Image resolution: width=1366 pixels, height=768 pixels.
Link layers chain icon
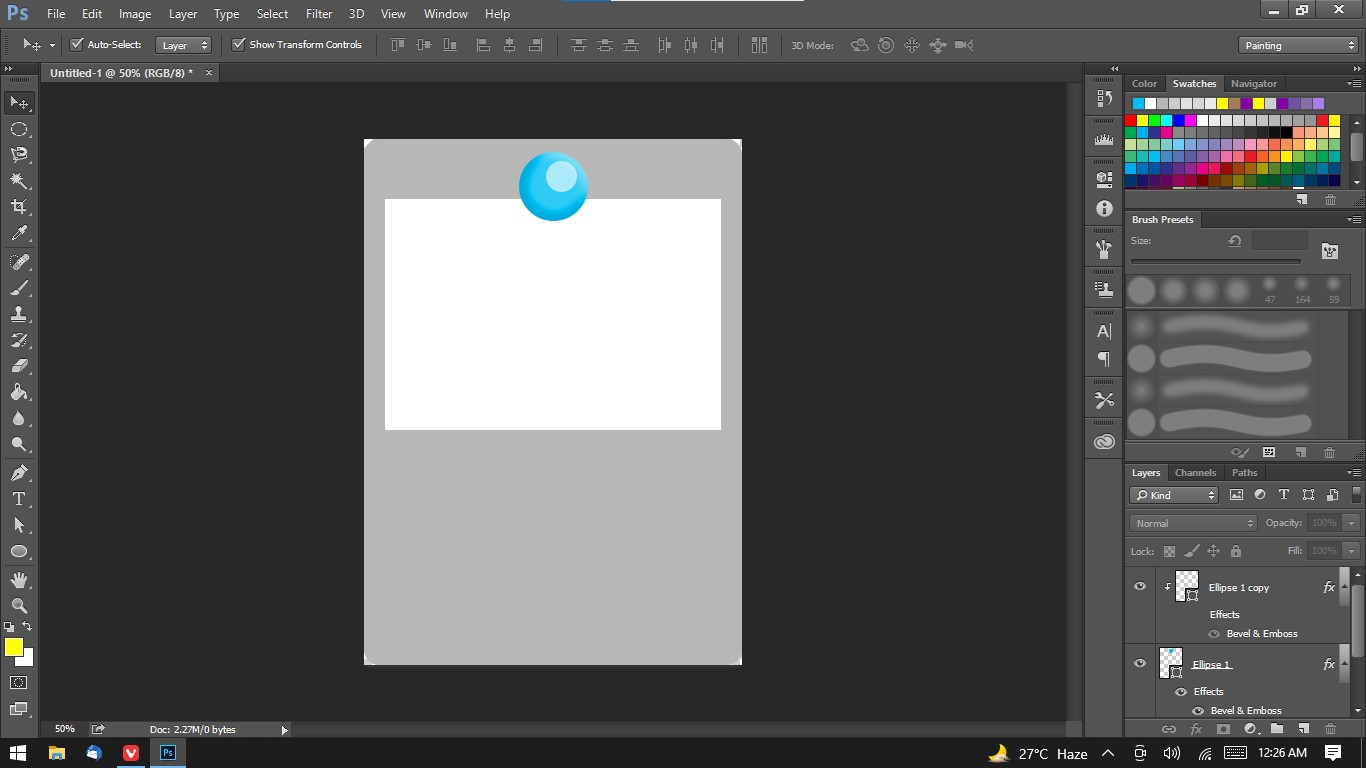pyautogui.click(x=1169, y=729)
